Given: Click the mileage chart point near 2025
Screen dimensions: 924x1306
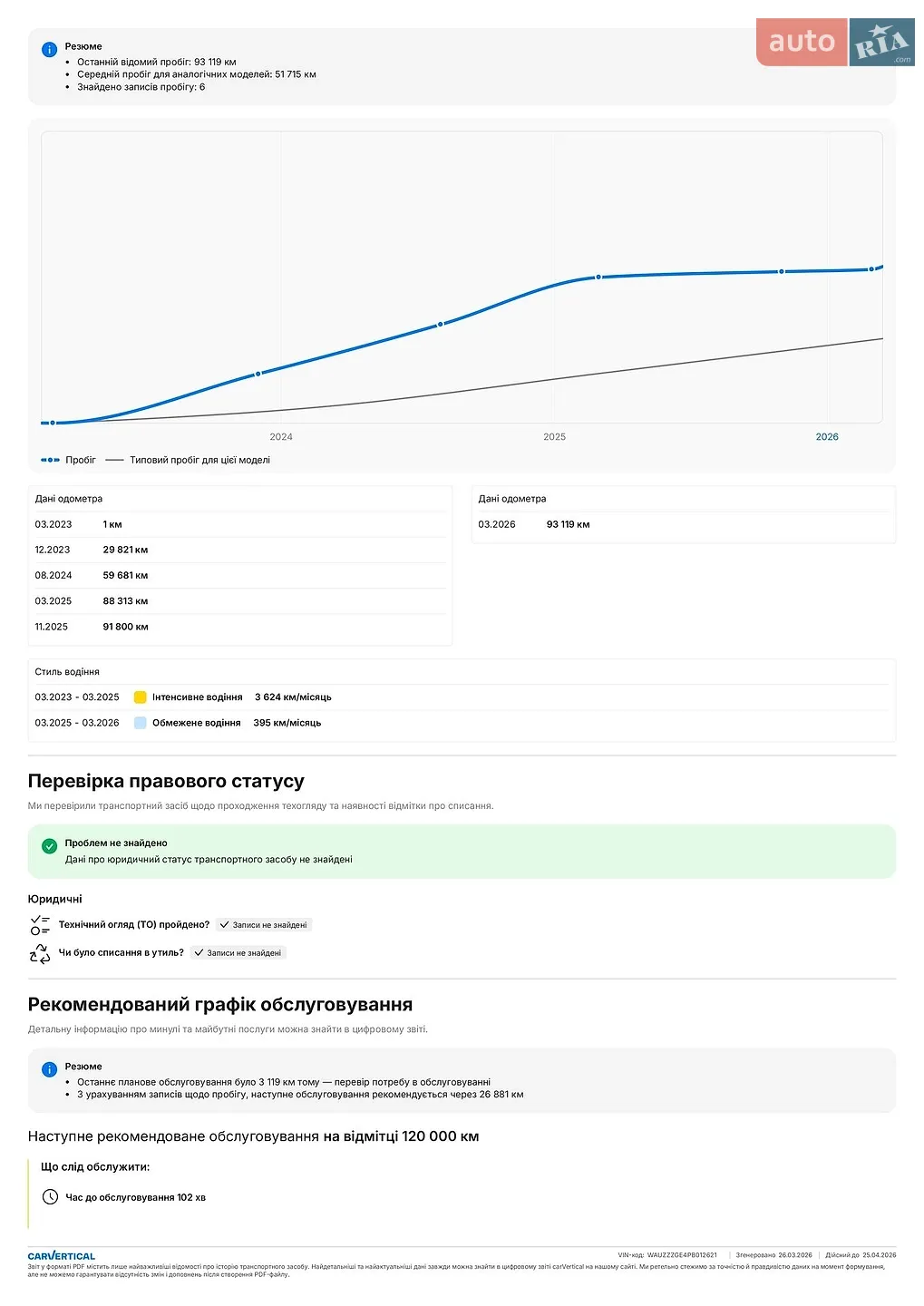Looking at the screenshot, I should point(598,277).
